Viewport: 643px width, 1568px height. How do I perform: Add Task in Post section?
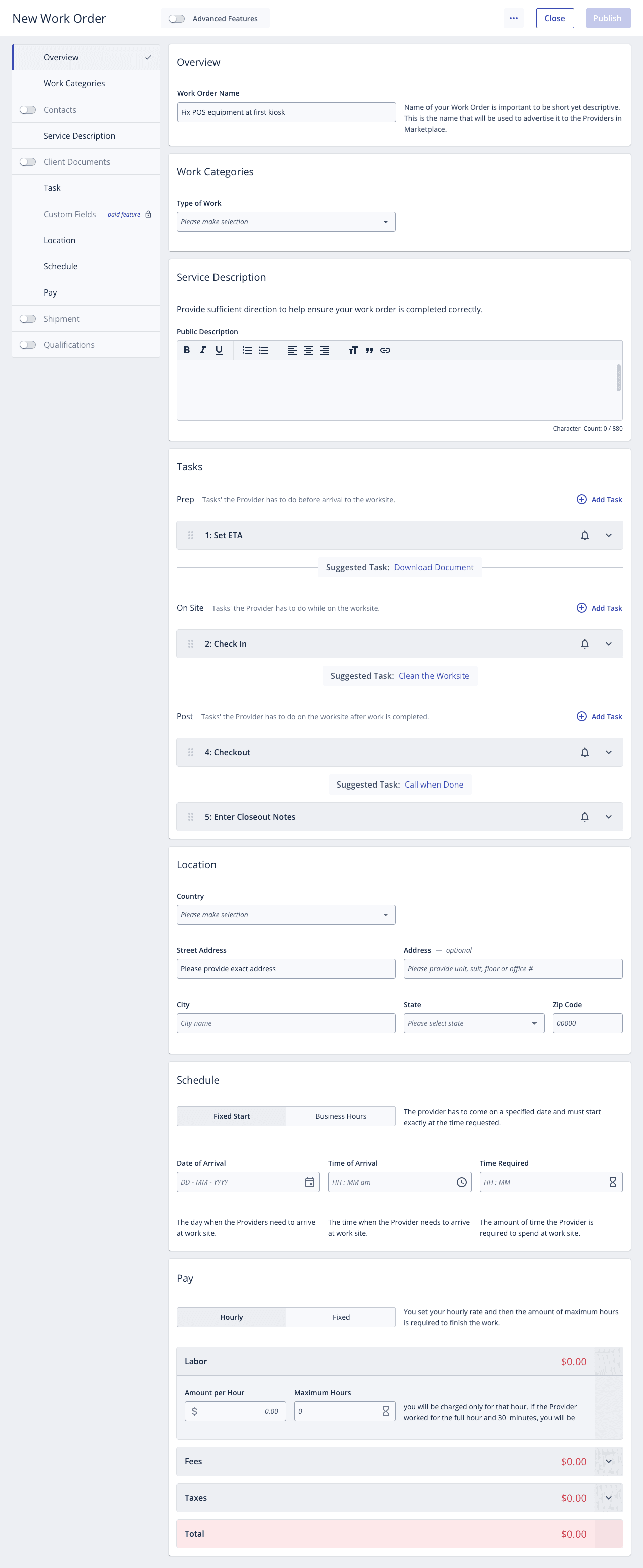coord(599,717)
